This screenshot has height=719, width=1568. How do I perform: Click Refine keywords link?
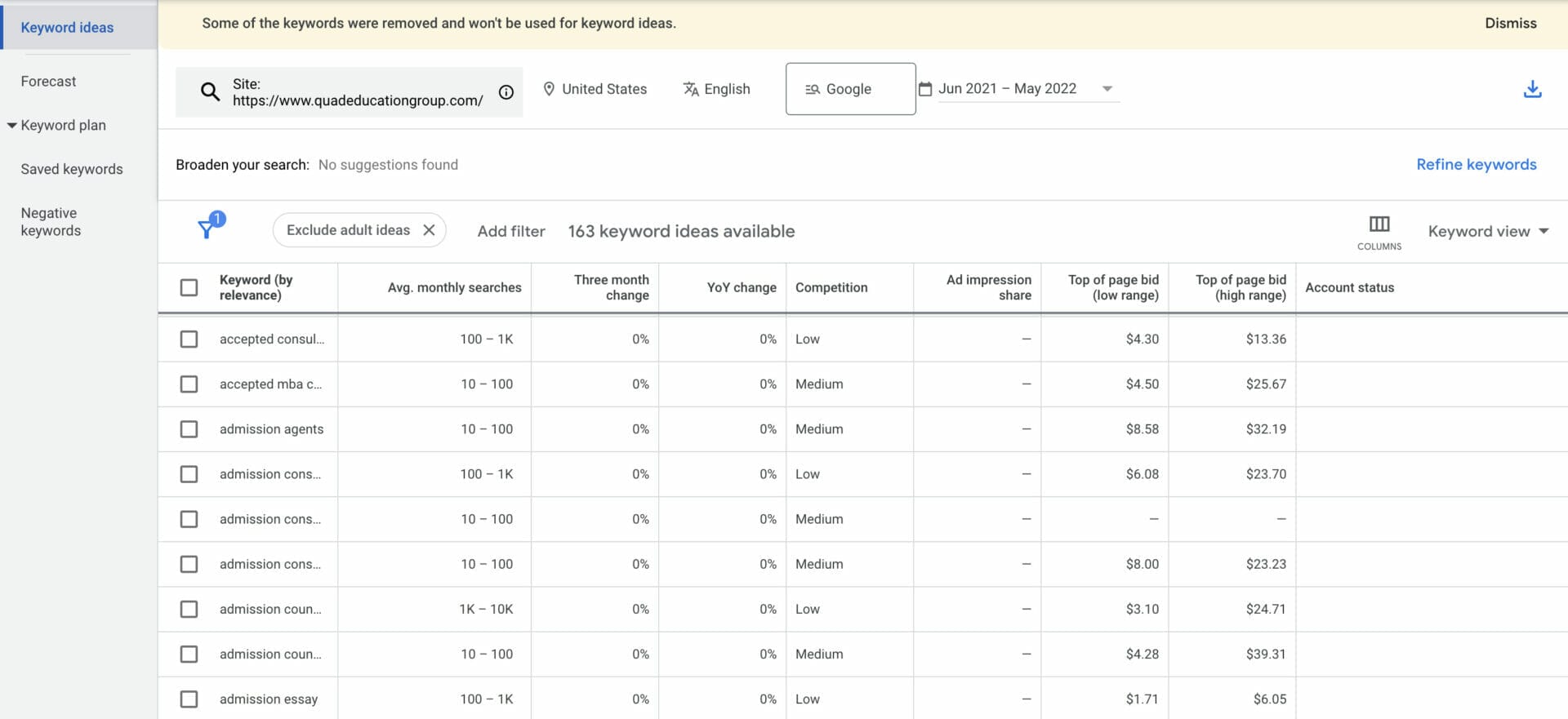pos(1477,165)
